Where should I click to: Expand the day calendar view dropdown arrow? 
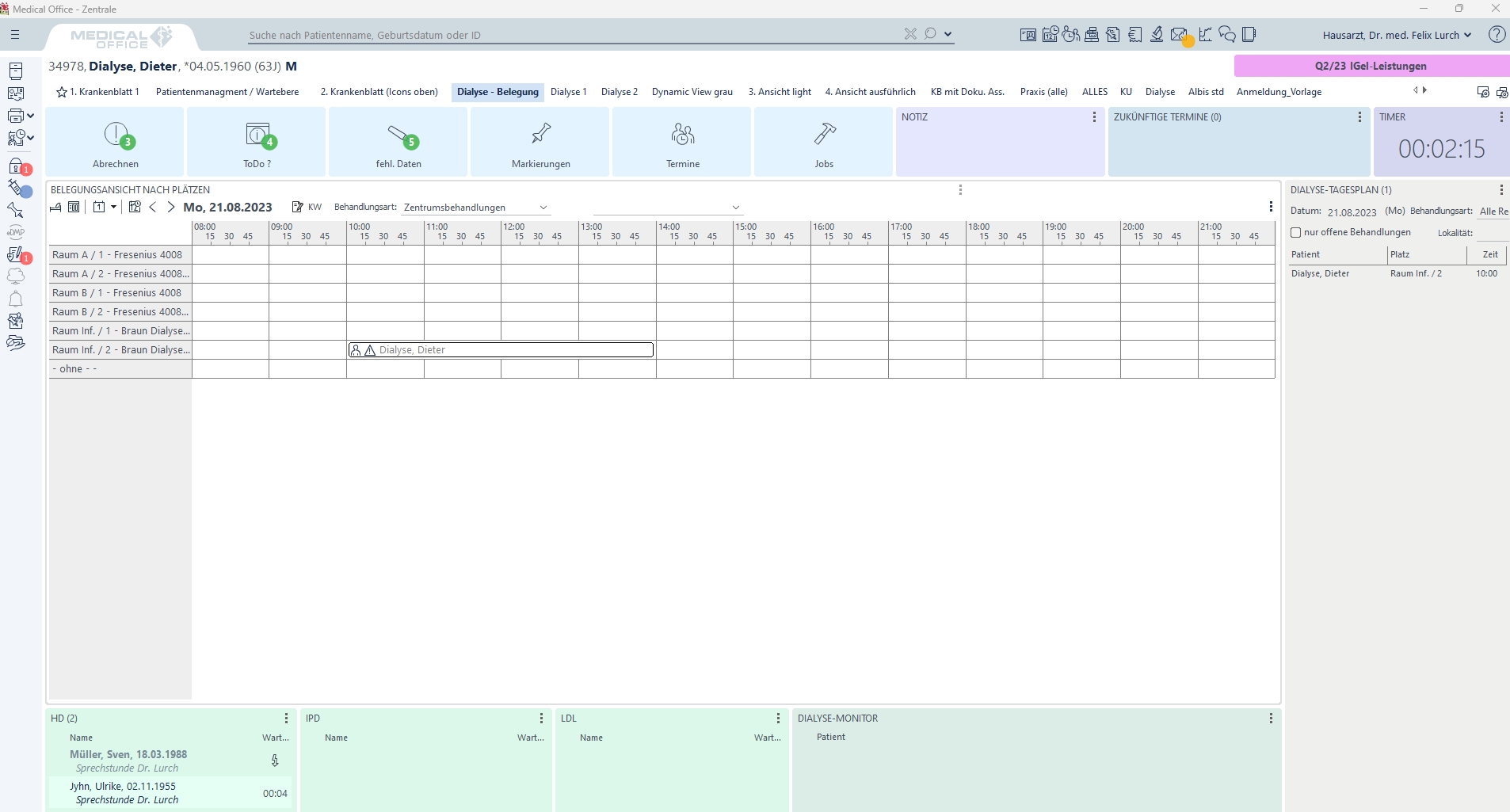(x=114, y=207)
